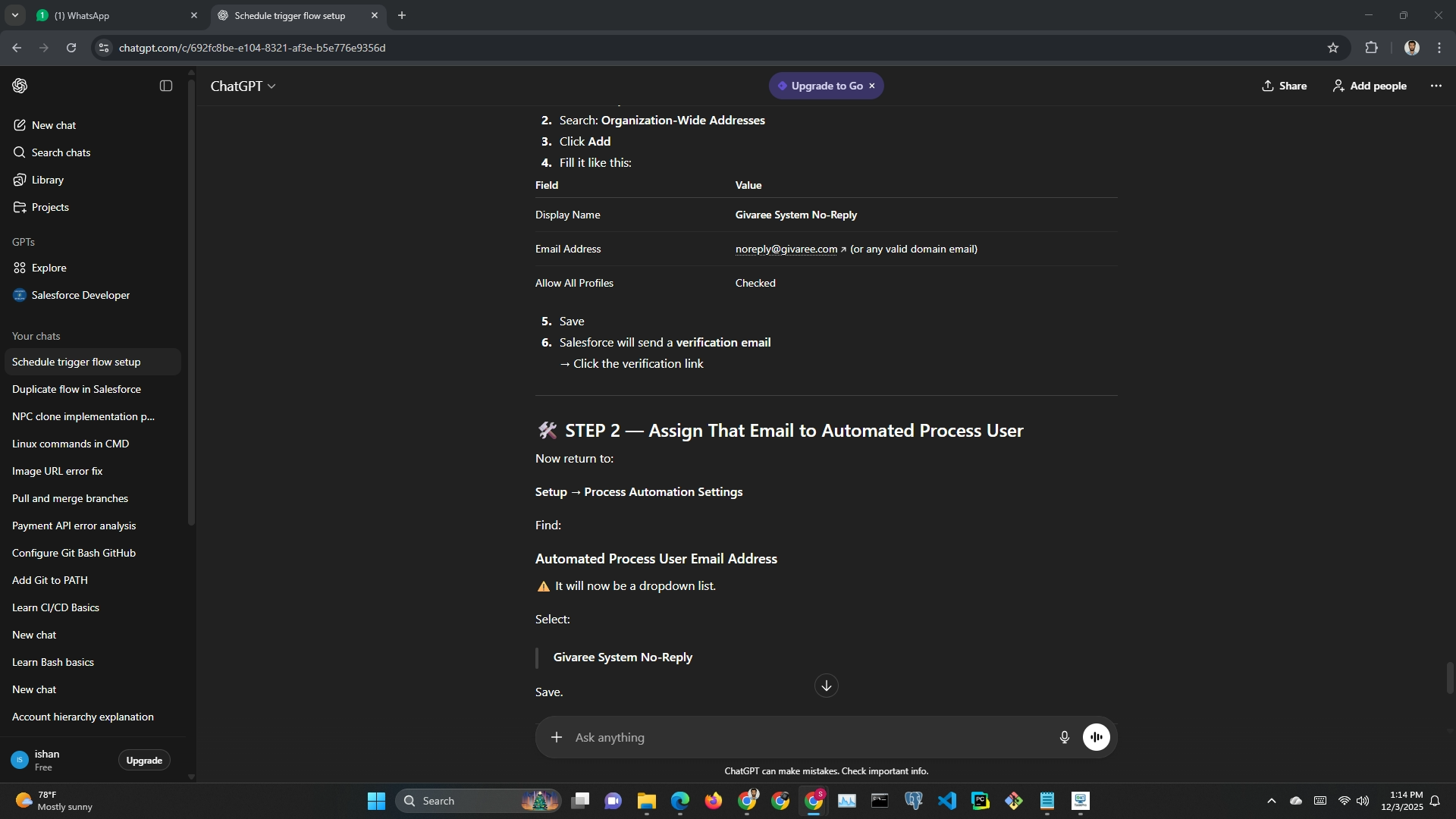Open the three-dot conversation options menu
This screenshot has width=1456, height=819.
[x=1436, y=86]
